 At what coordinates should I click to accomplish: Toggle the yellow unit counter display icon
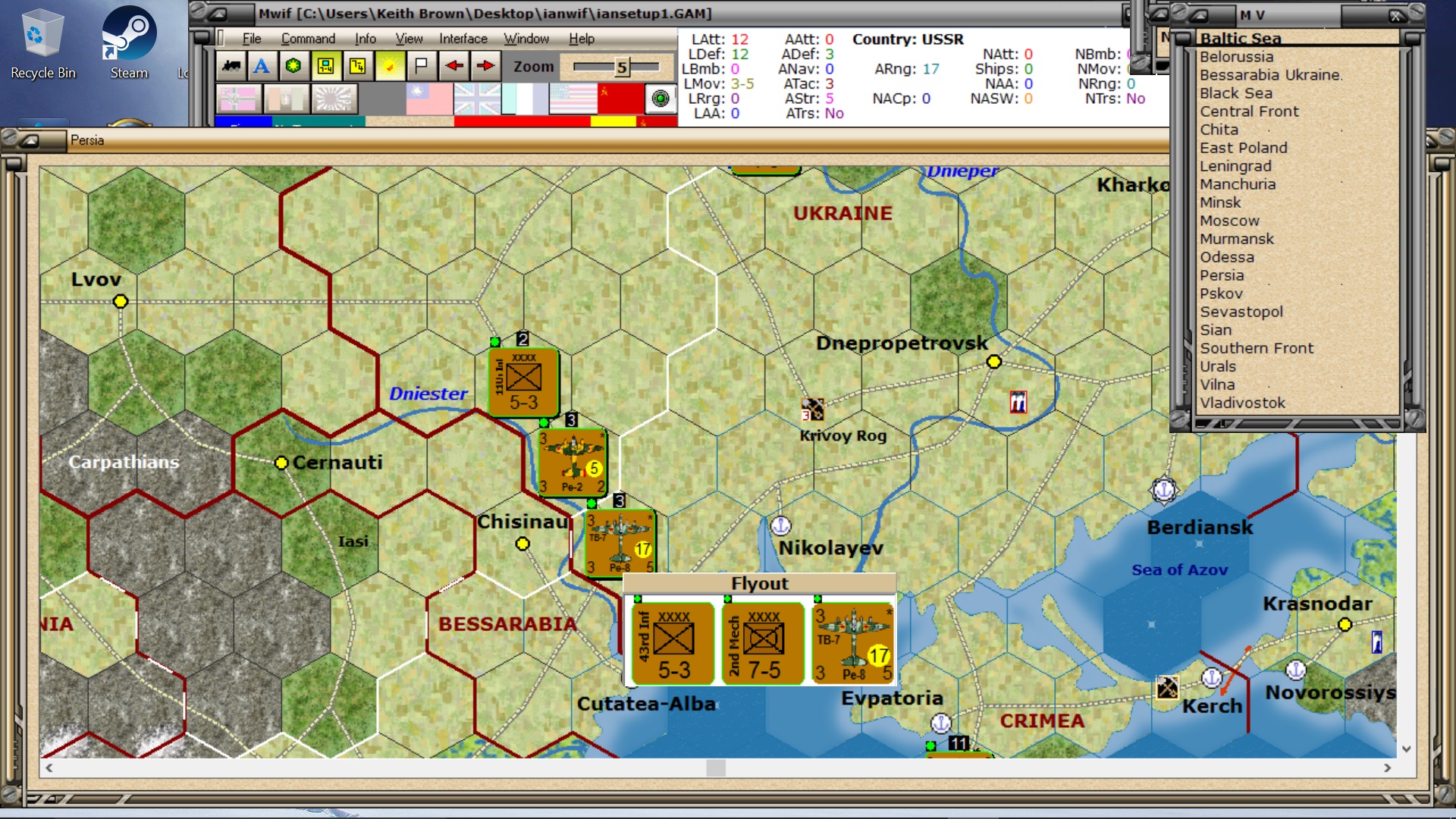tap(326, 67)
